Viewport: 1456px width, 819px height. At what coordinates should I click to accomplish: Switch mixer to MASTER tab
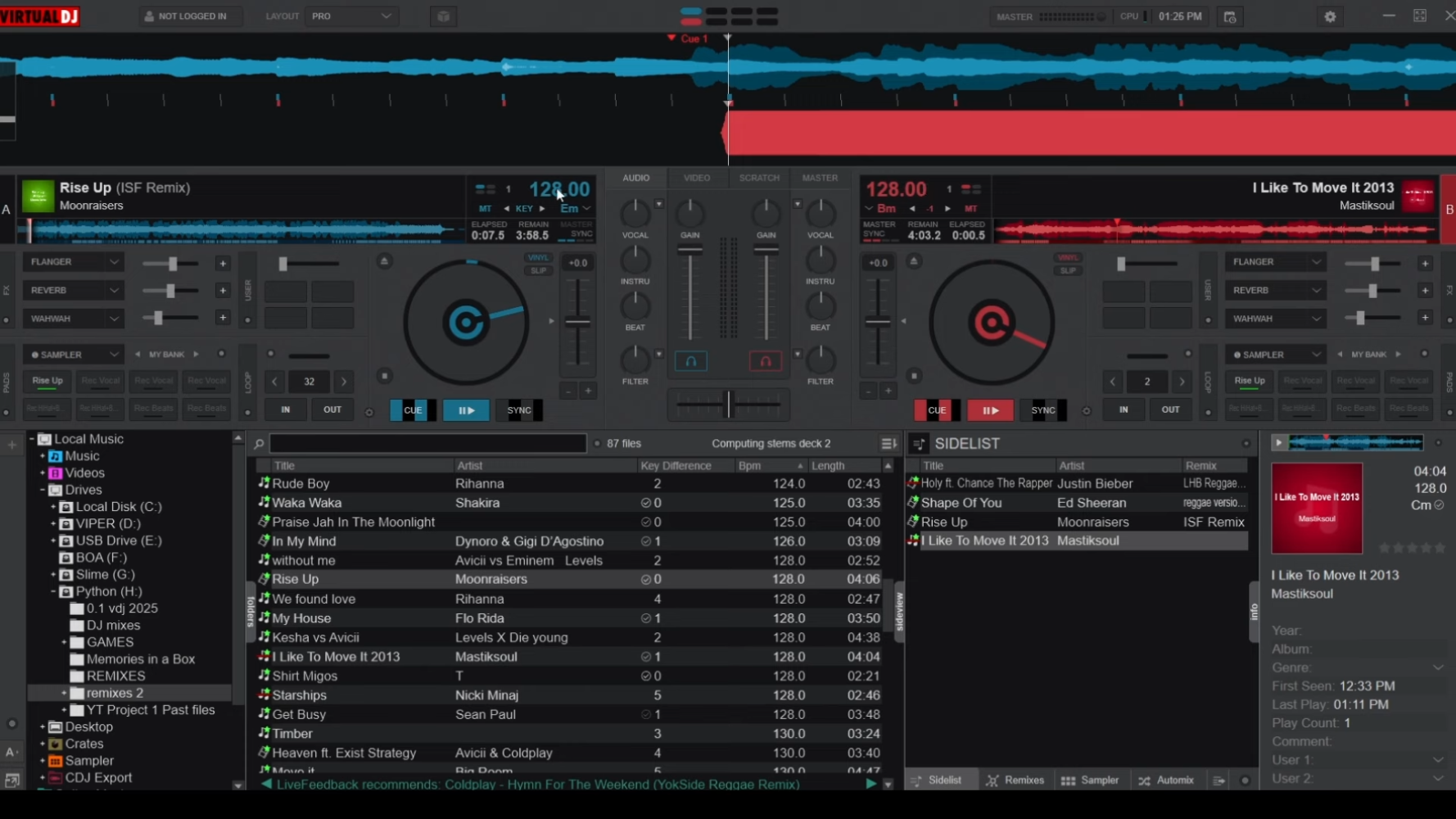click(820, 178)
